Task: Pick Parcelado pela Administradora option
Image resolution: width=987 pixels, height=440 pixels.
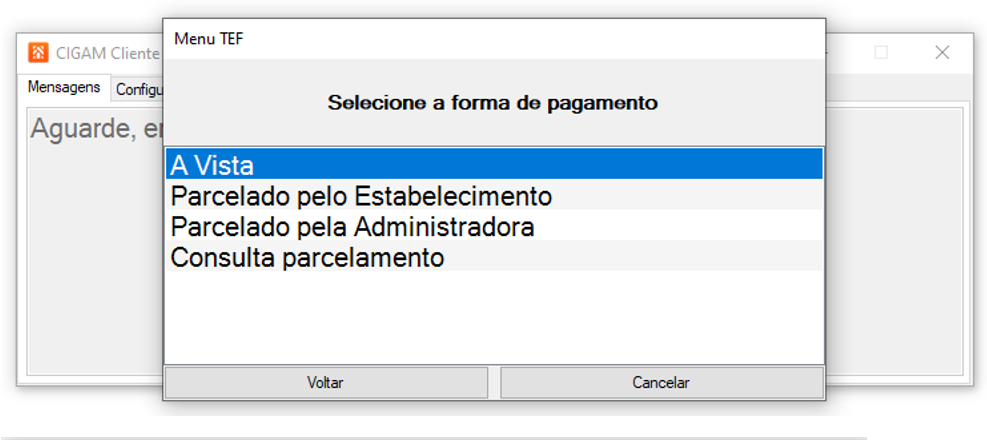Action: click(493, 226)
